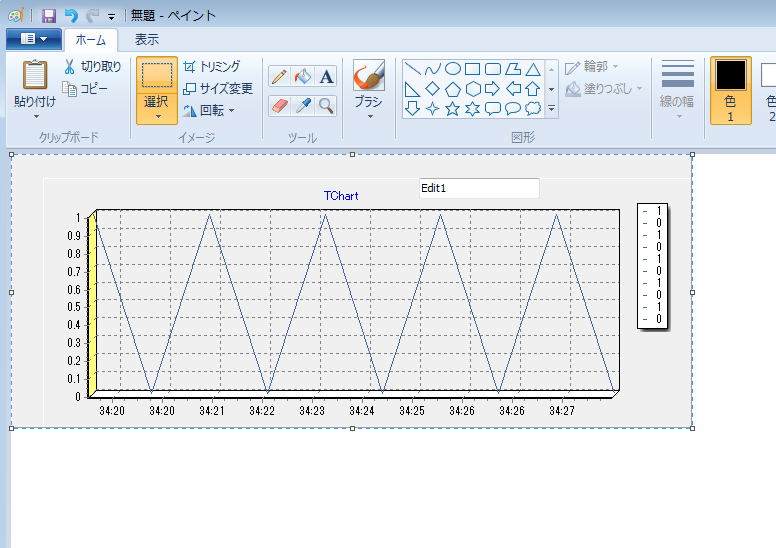This screenshot has height=548, width=776.
Task: Select the rounded rectangle shape
Action: tap(493, 69)
